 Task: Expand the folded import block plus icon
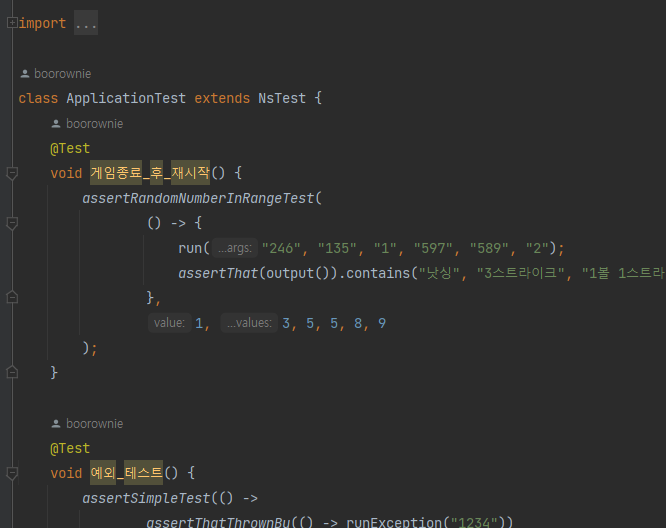(12, 23)
